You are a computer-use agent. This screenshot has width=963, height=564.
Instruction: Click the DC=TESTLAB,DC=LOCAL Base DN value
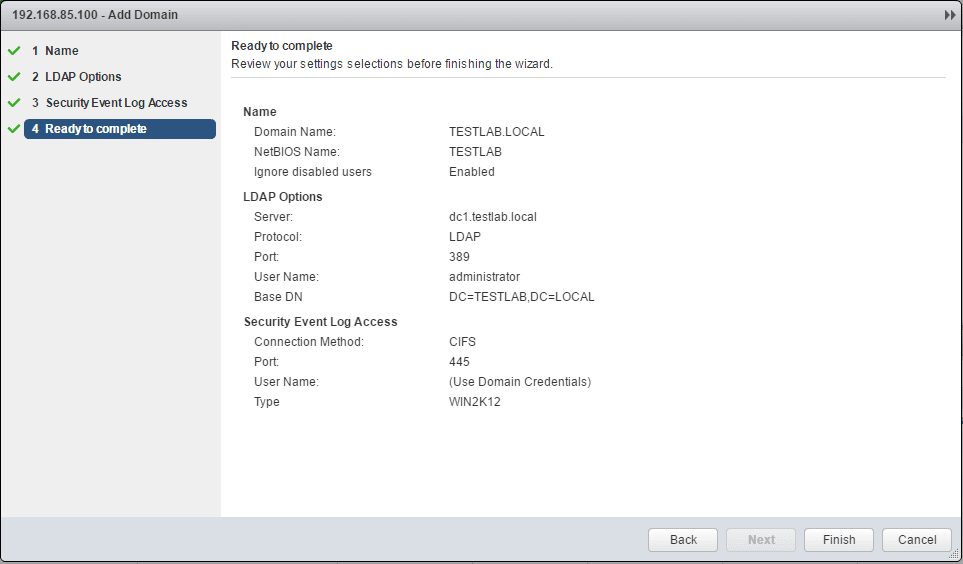coord(522,297)
